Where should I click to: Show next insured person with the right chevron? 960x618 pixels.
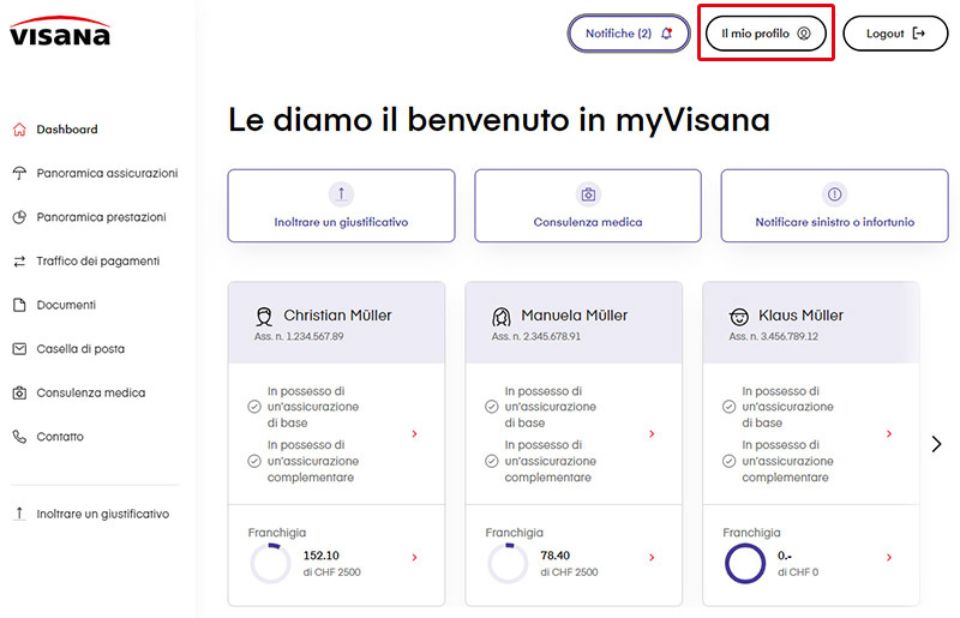pos(936,444)
